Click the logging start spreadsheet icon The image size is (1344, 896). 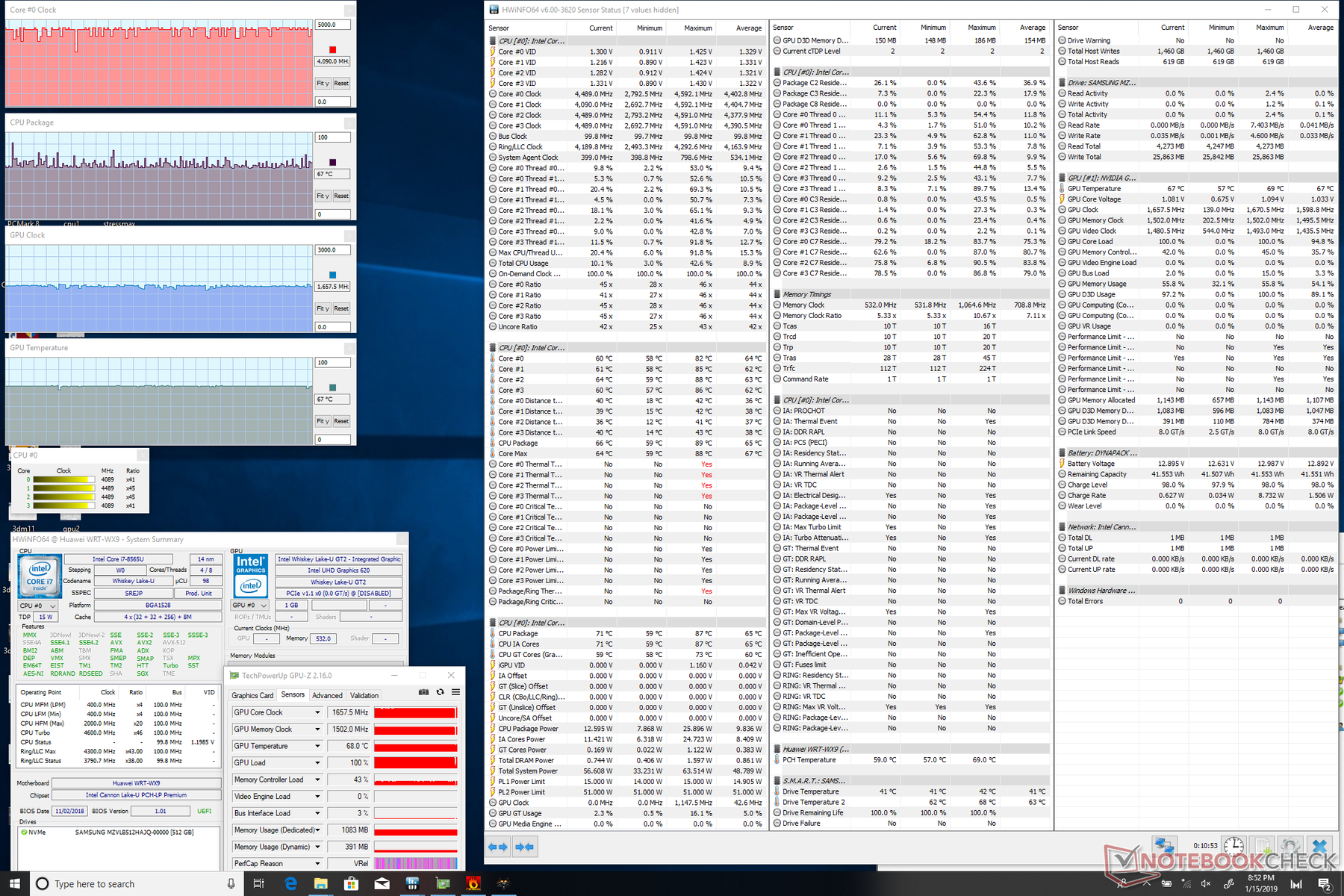pos(1262,846)
